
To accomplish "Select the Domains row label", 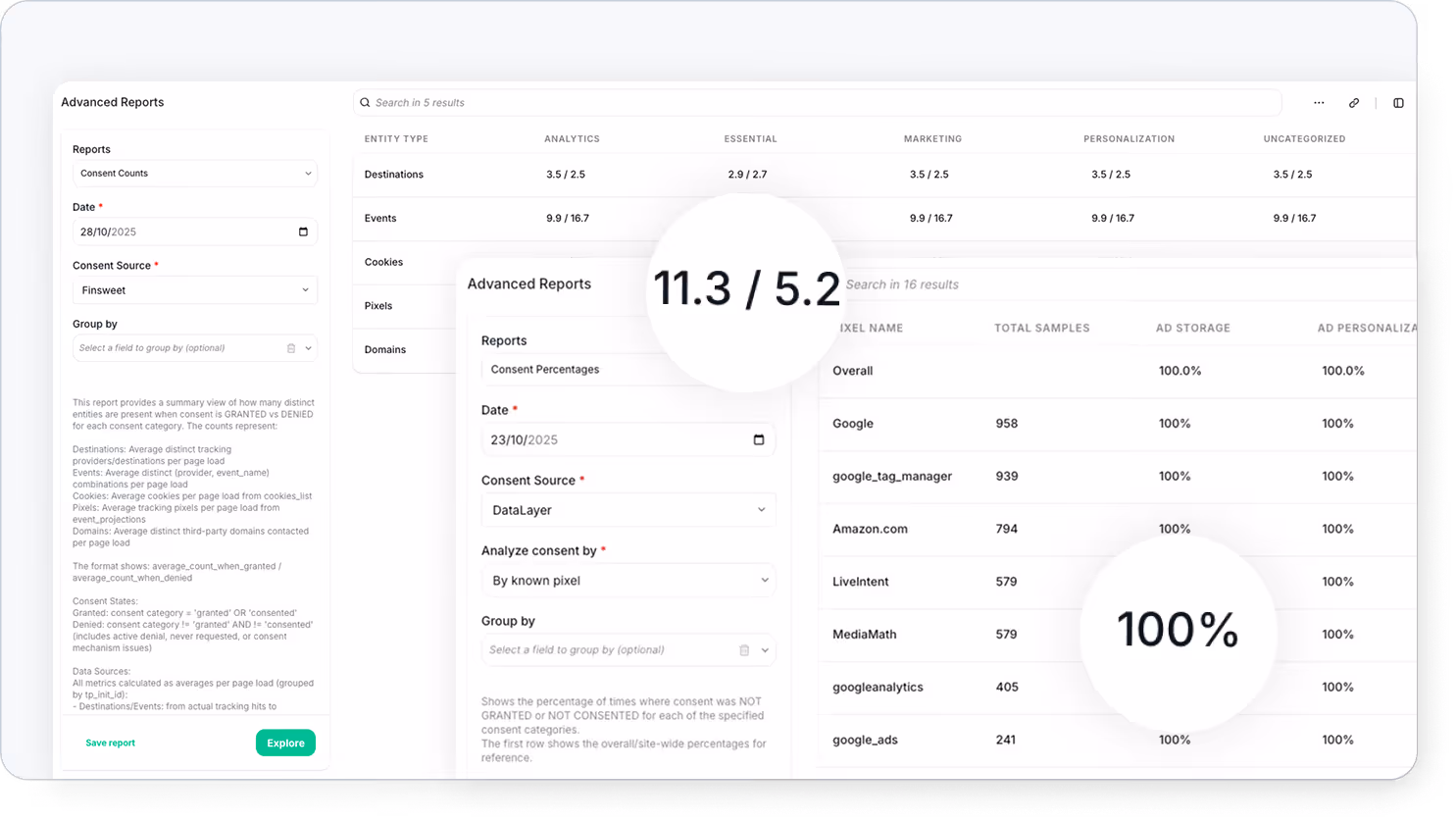I will pyautogui.click(x=385, y=349).
